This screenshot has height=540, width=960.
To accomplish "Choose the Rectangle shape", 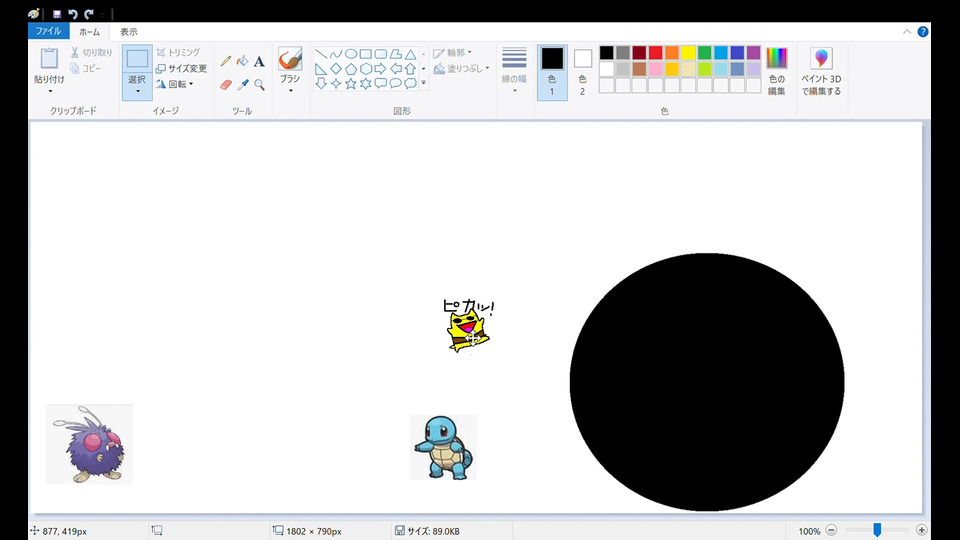I will click(x=366, y=54).
